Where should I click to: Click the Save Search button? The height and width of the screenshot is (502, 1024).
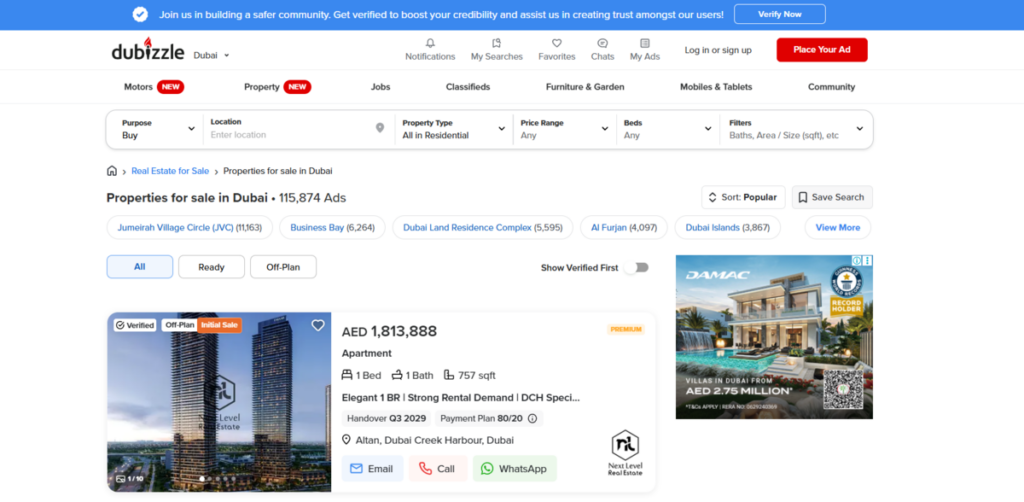pyautogui.click(x=832, y=197)
